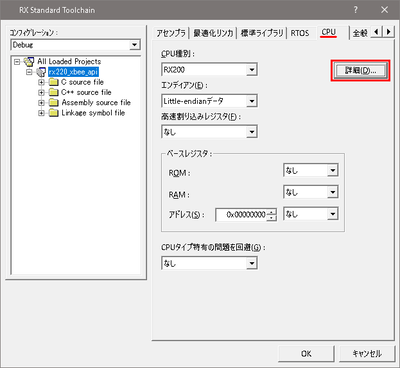Open the アドレス base register dropdown

[x=332, y=214]
